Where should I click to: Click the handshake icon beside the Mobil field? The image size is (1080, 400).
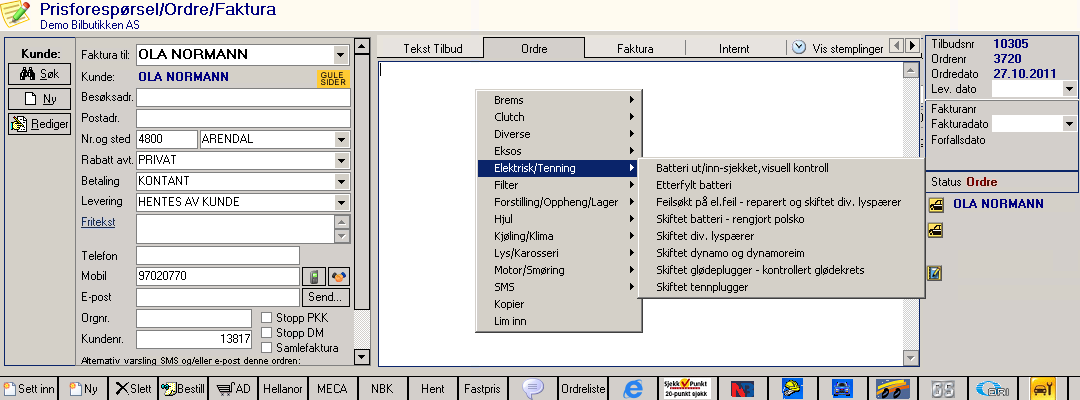[x=340, y=276]
